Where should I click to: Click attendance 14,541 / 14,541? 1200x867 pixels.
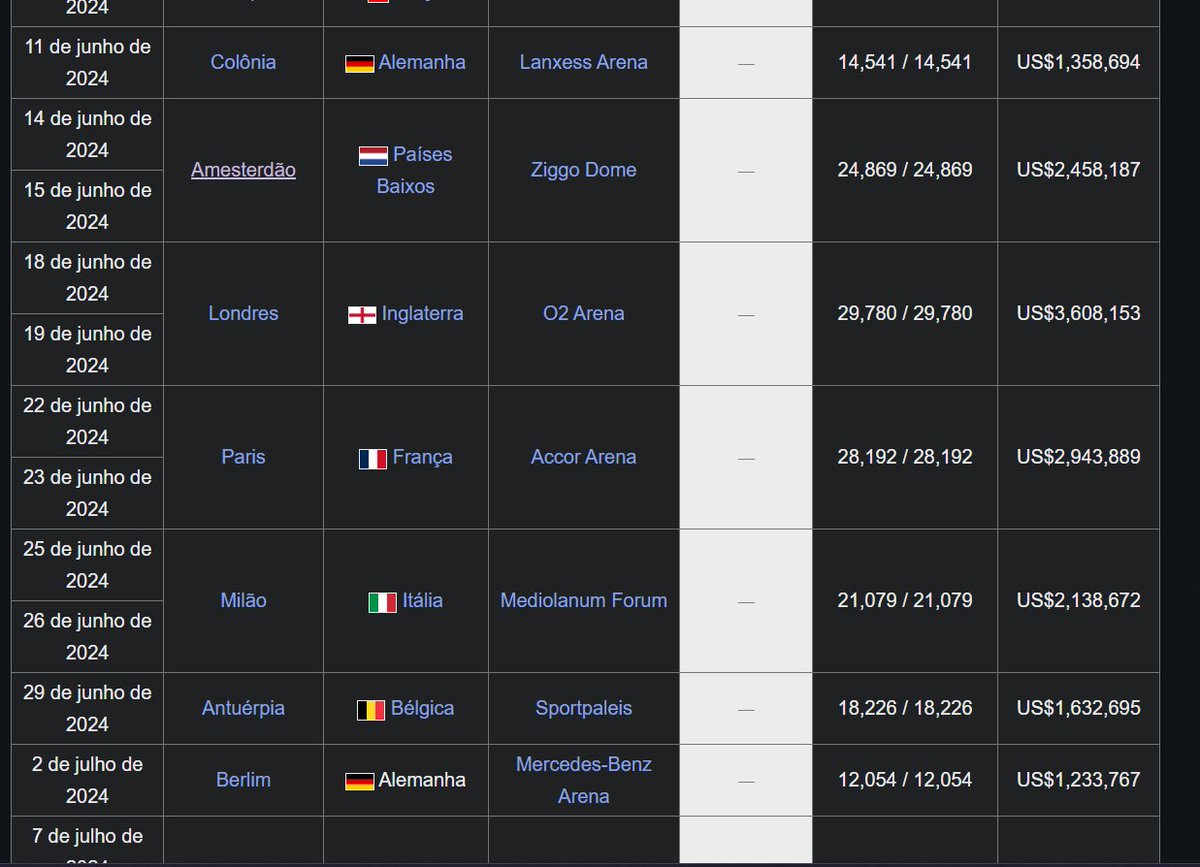click(905, 62)
